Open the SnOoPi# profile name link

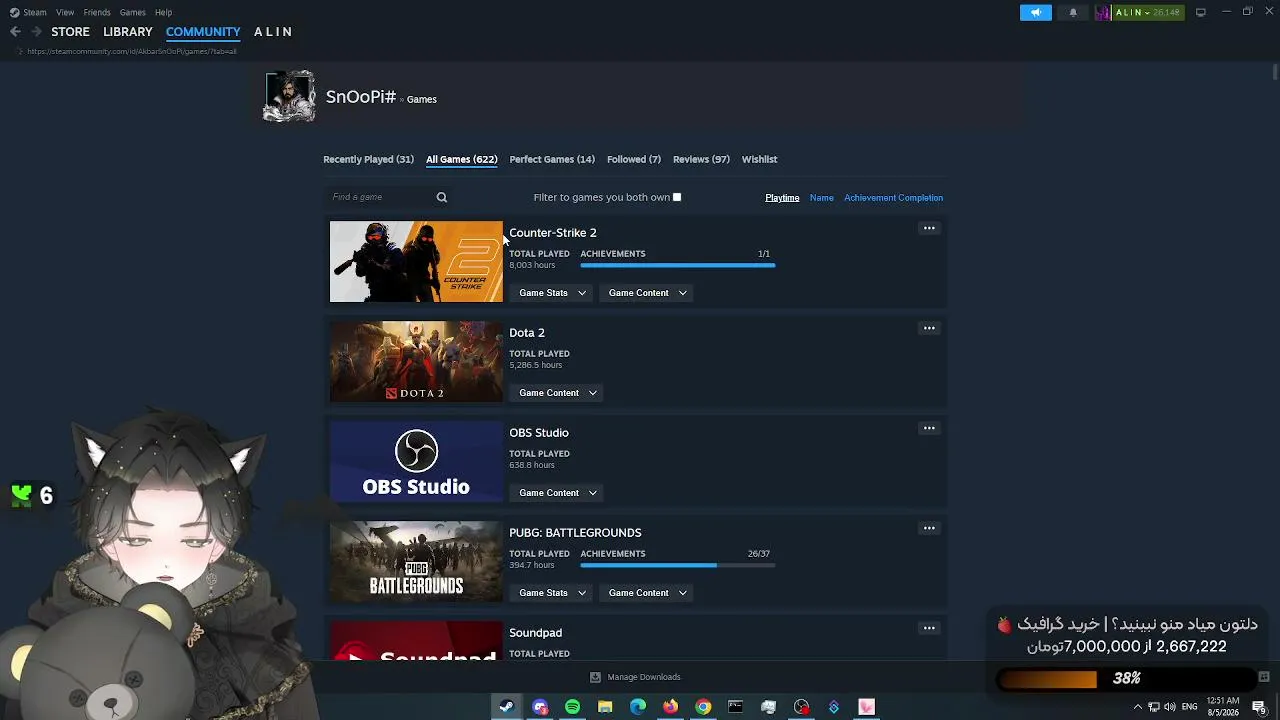[x=361, y=97]
